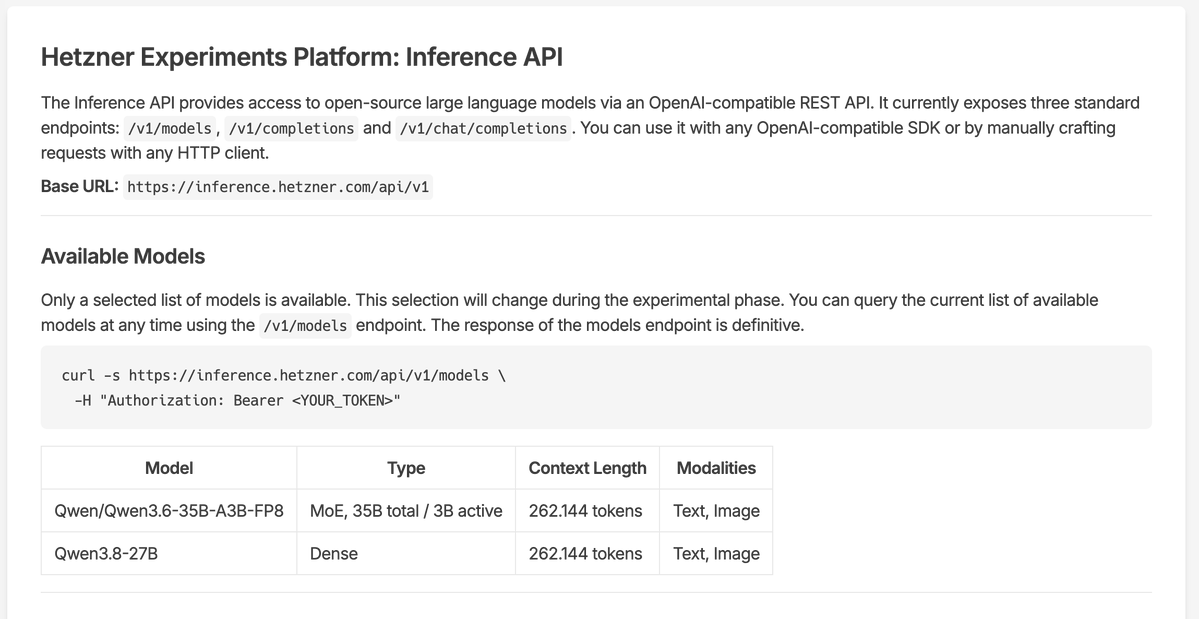1199x619 pixels.
Task: Click the 'Modalities' column header
Action: coord(716,468)
